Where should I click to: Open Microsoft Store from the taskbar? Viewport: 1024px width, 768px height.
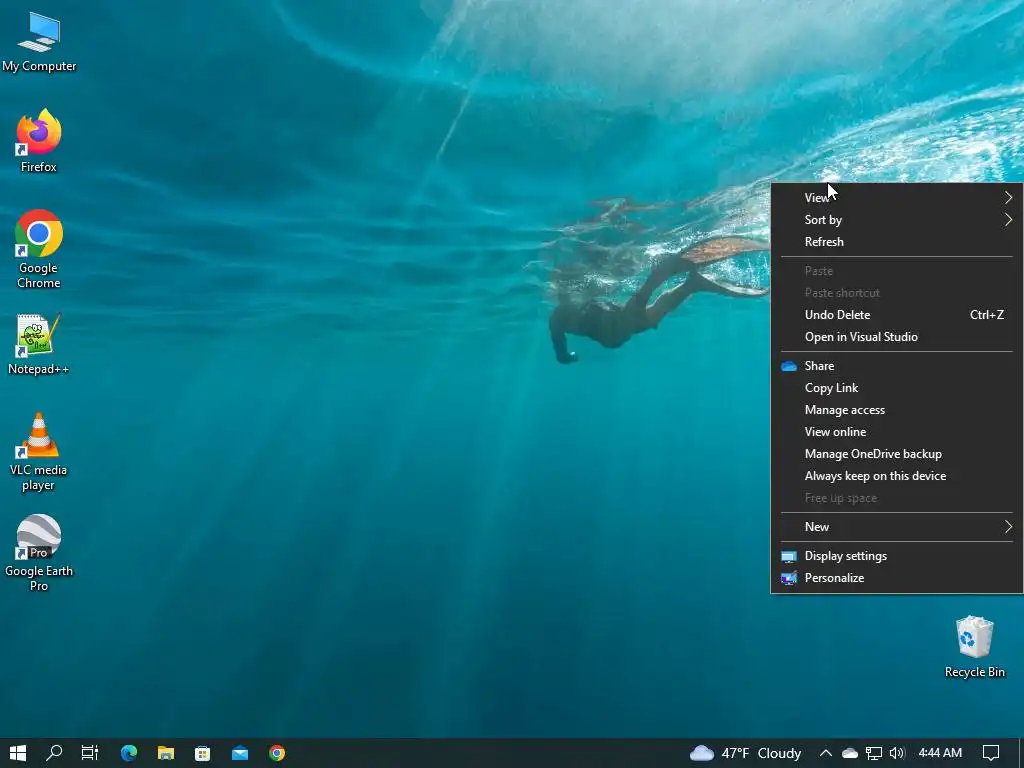pyautogui.click(x=202, y=753)
